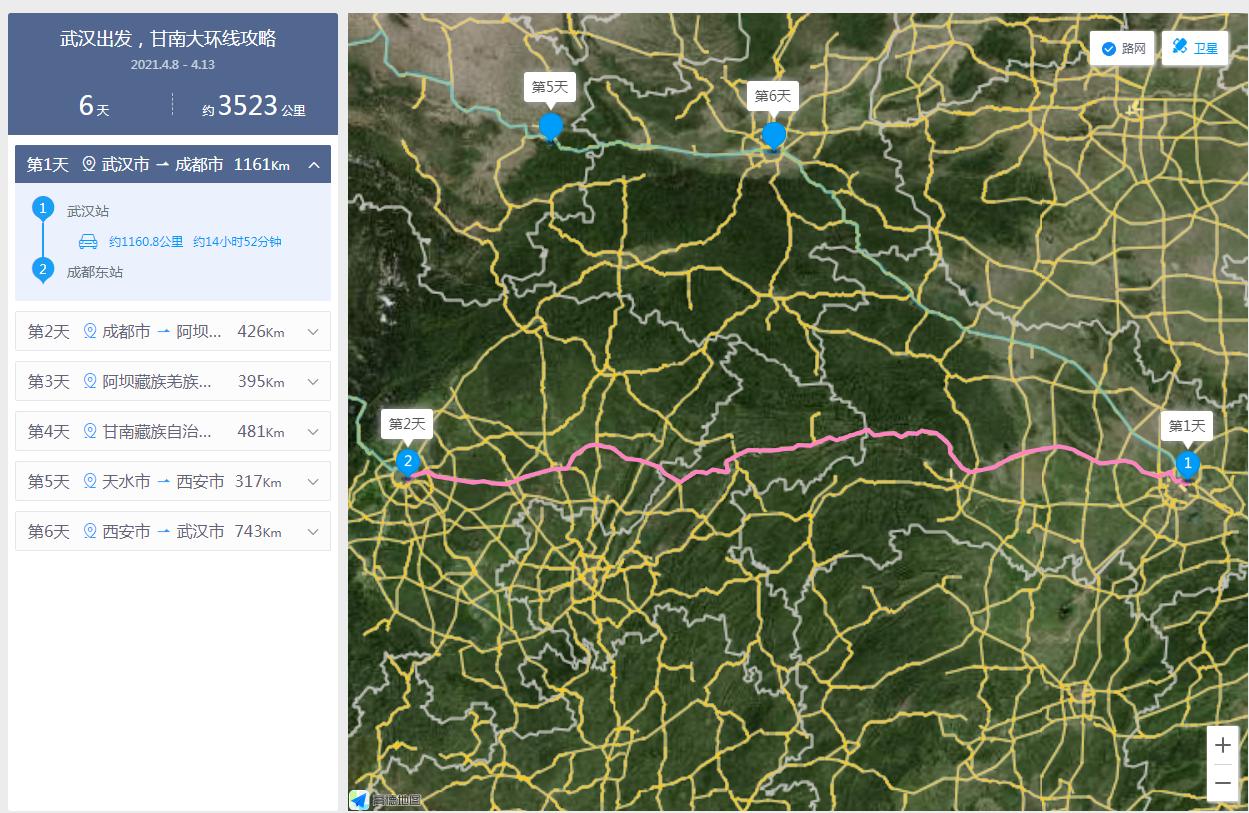
Task: Click the pink Day 1 route line
Action: (x=800, y=445)
